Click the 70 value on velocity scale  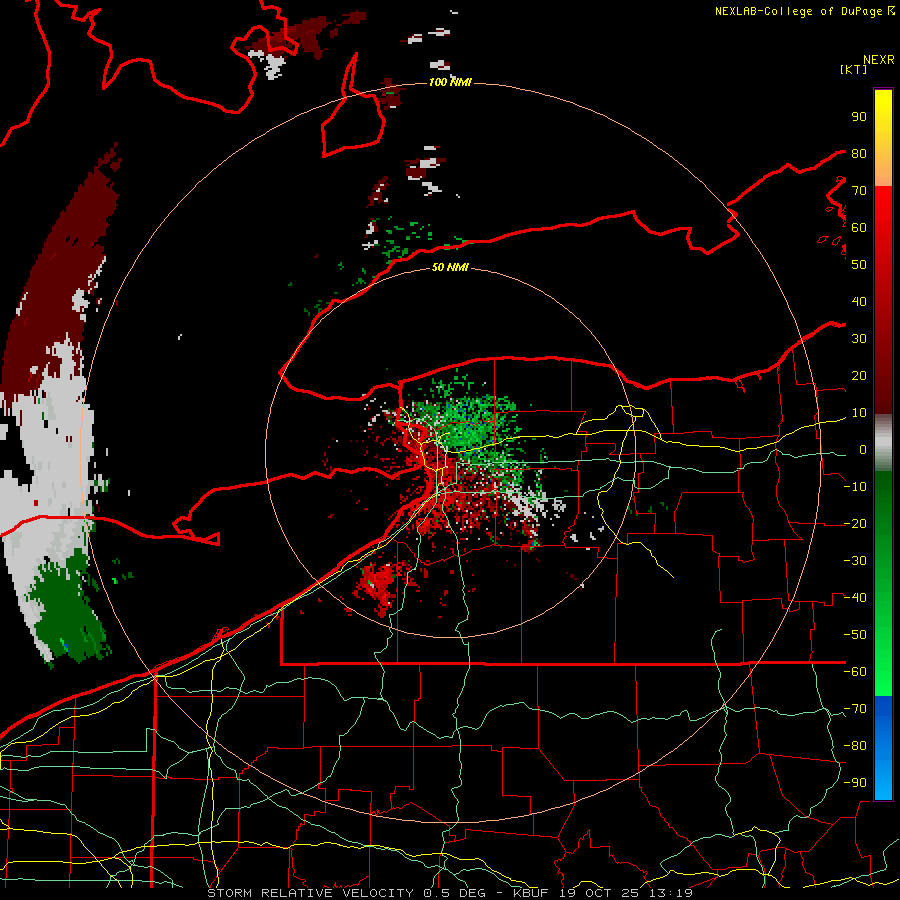859,191
